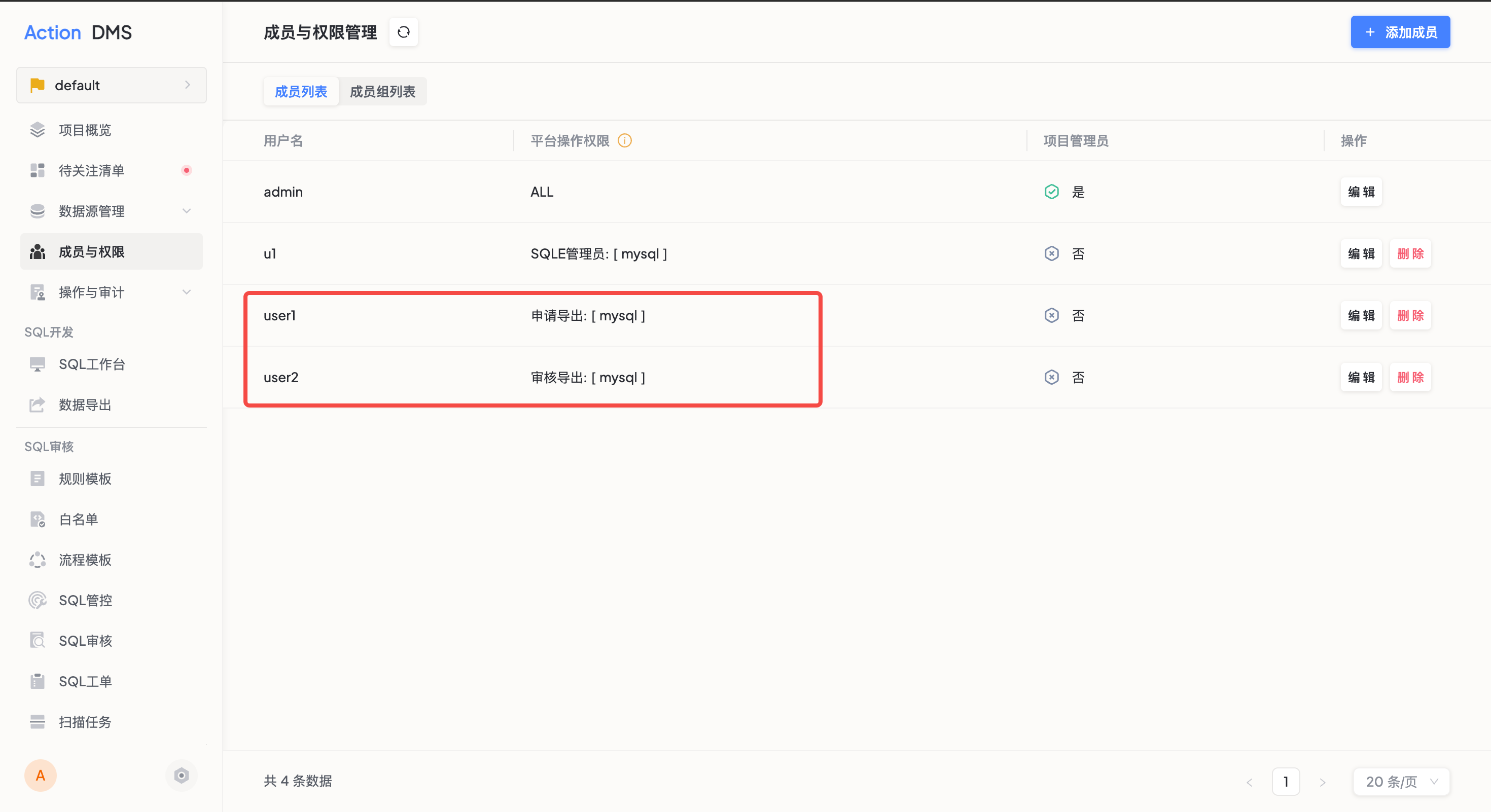Click the 成员与权限 people icon
1491x812 pixels.
click(38, 251)
